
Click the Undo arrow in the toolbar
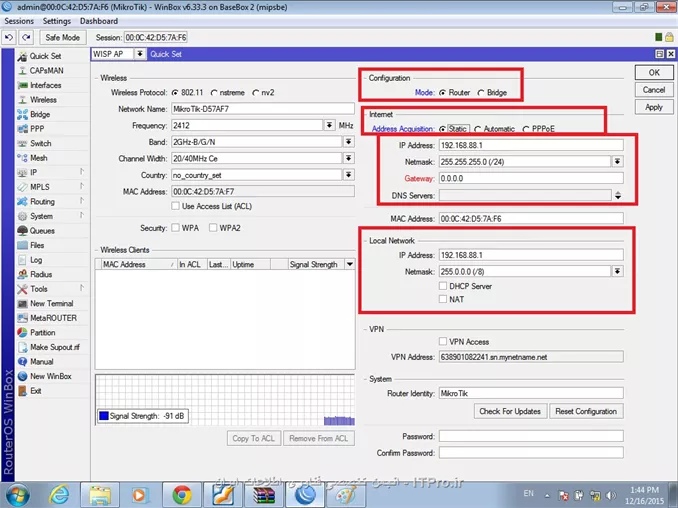point(9,38)
